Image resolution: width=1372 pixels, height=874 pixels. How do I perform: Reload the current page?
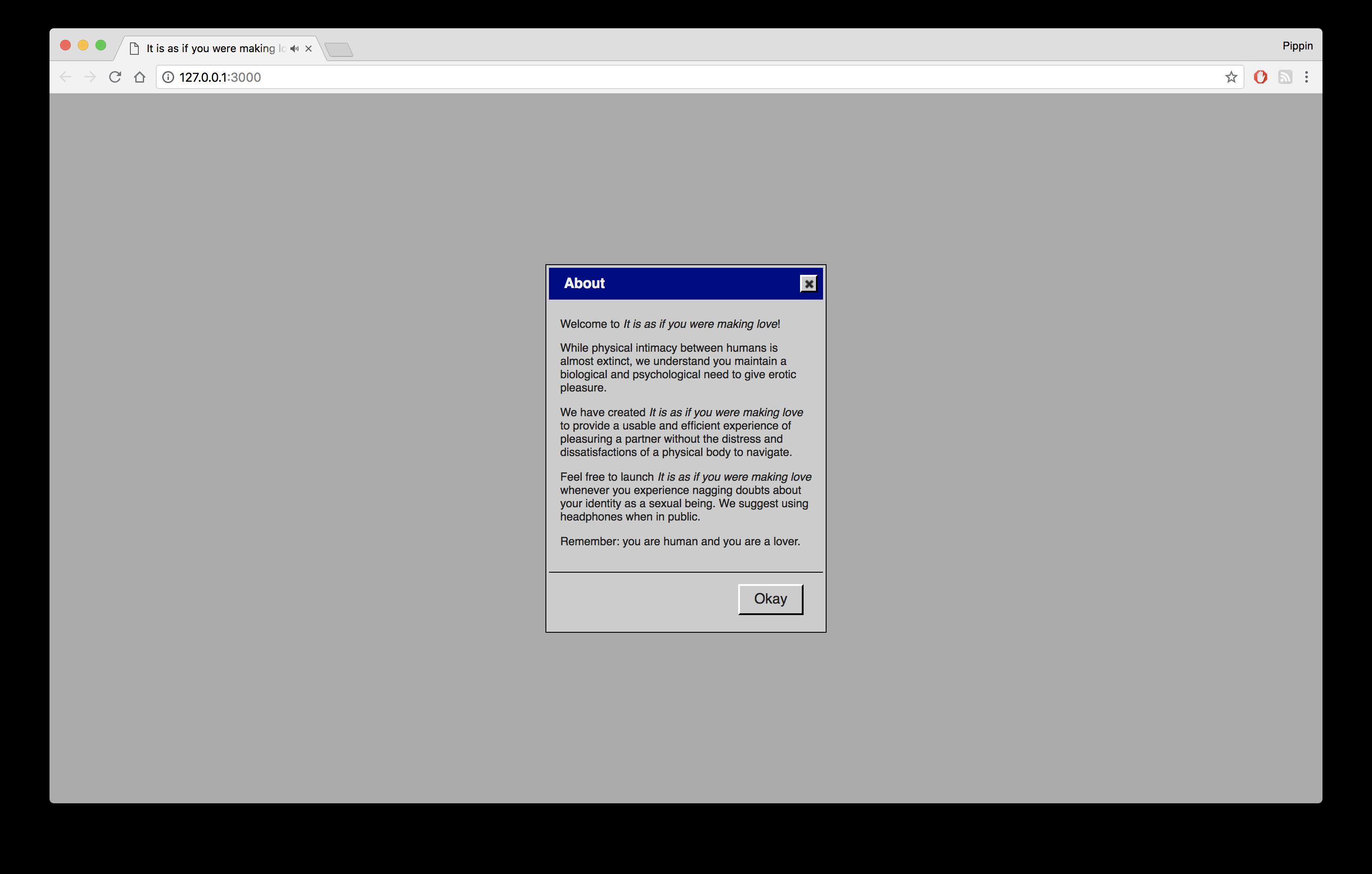click(115, 77)
